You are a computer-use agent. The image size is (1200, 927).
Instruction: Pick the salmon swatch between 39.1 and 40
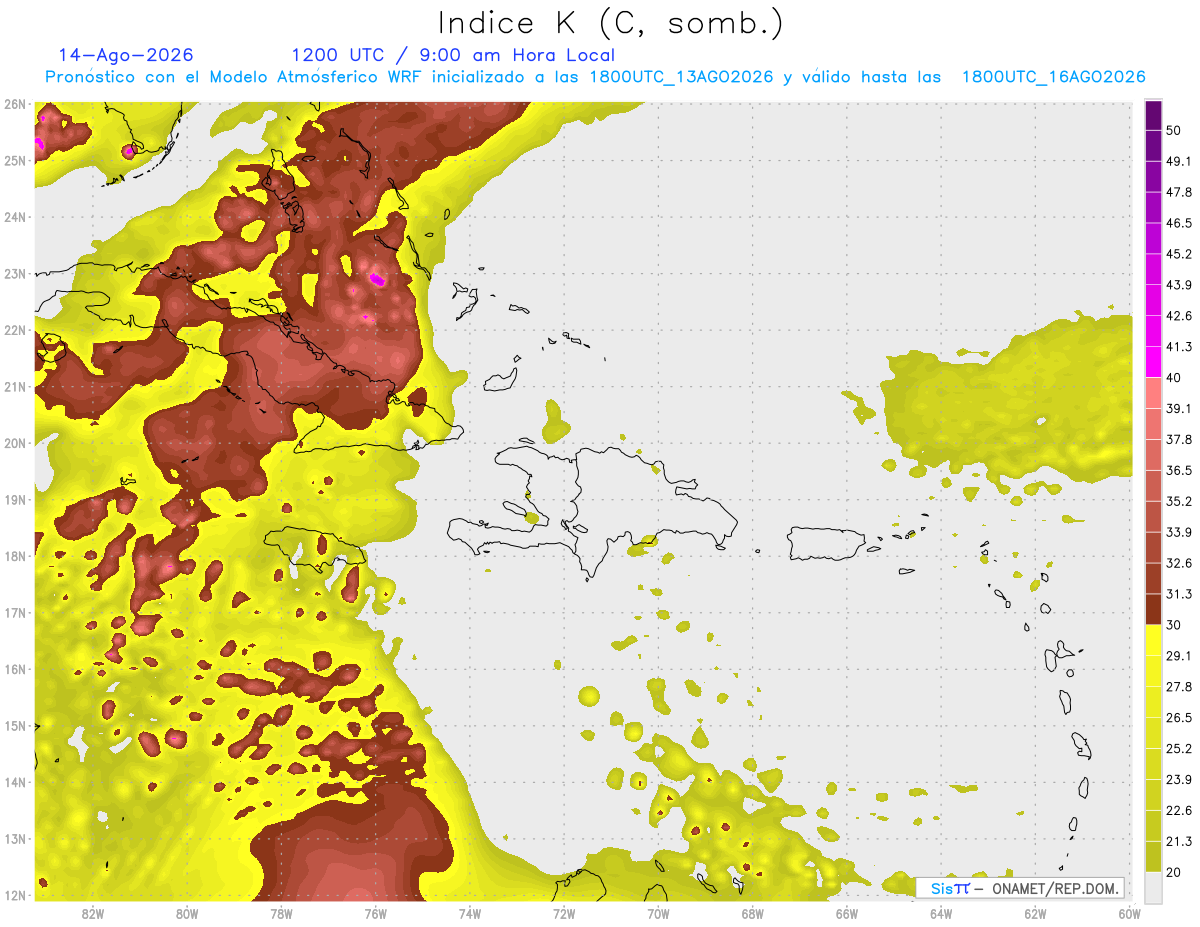1153,393
